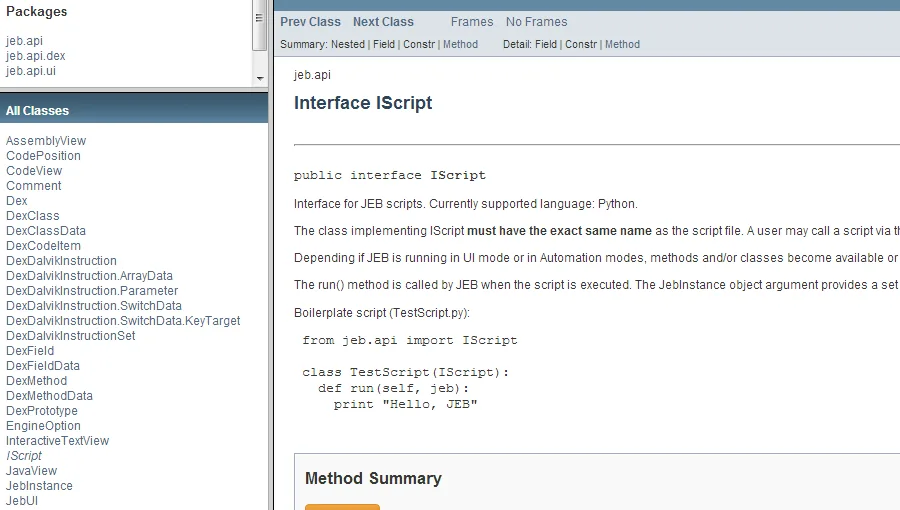Open DexMethodData class link
The width and height of the screenshot is (900, 510).
[49, 395]
